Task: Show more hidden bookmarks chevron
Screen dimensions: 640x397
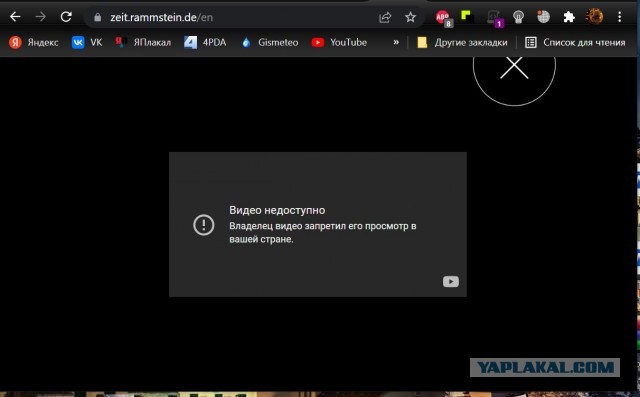Action: pos(396,42)
